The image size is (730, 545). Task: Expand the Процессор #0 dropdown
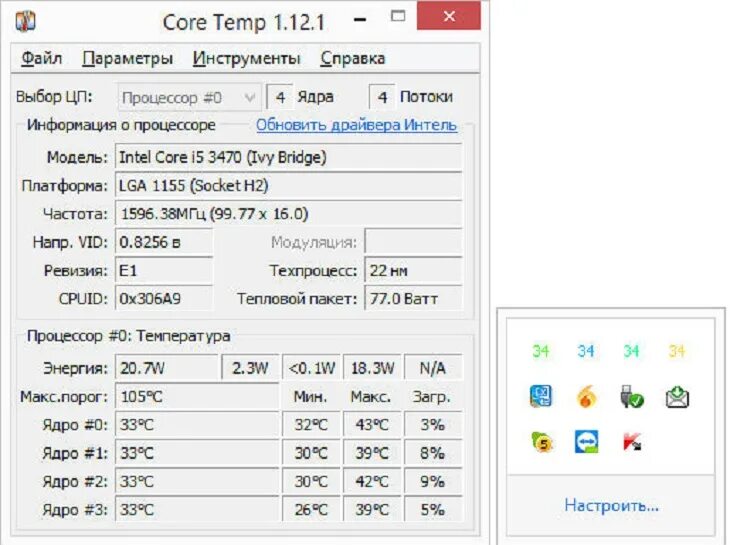pos(189,98)
